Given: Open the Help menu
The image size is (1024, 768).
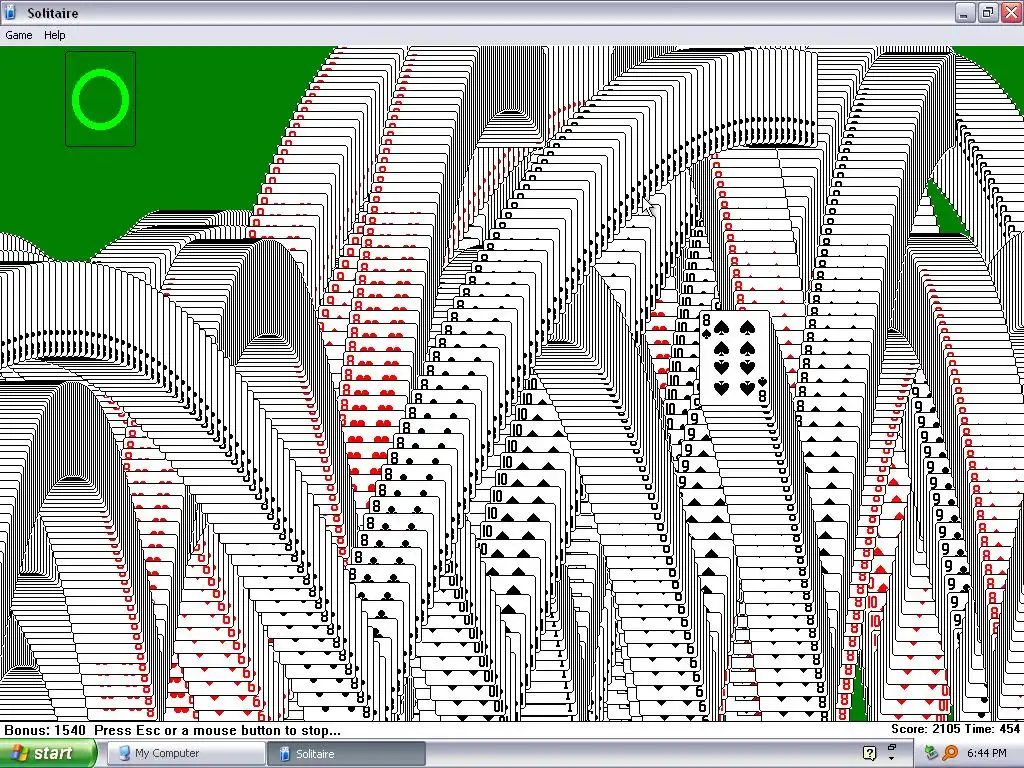Looking at the screenshot, I should [54, 35].
